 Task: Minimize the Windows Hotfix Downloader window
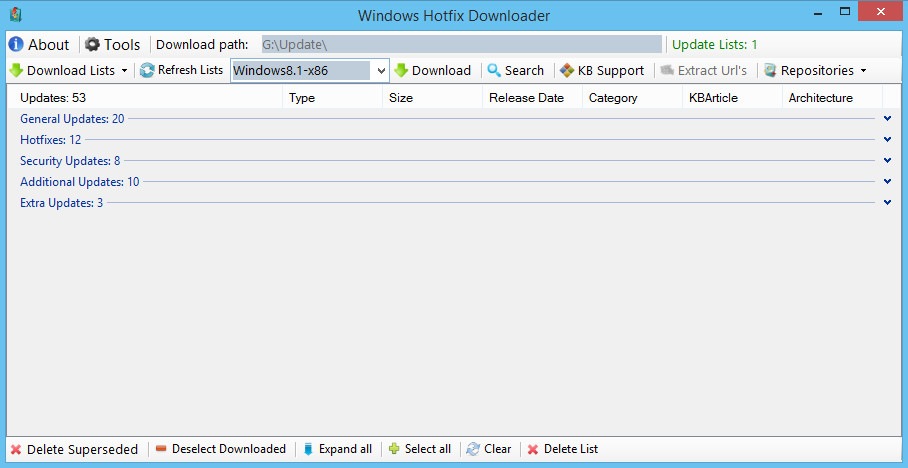click(818, 12)
